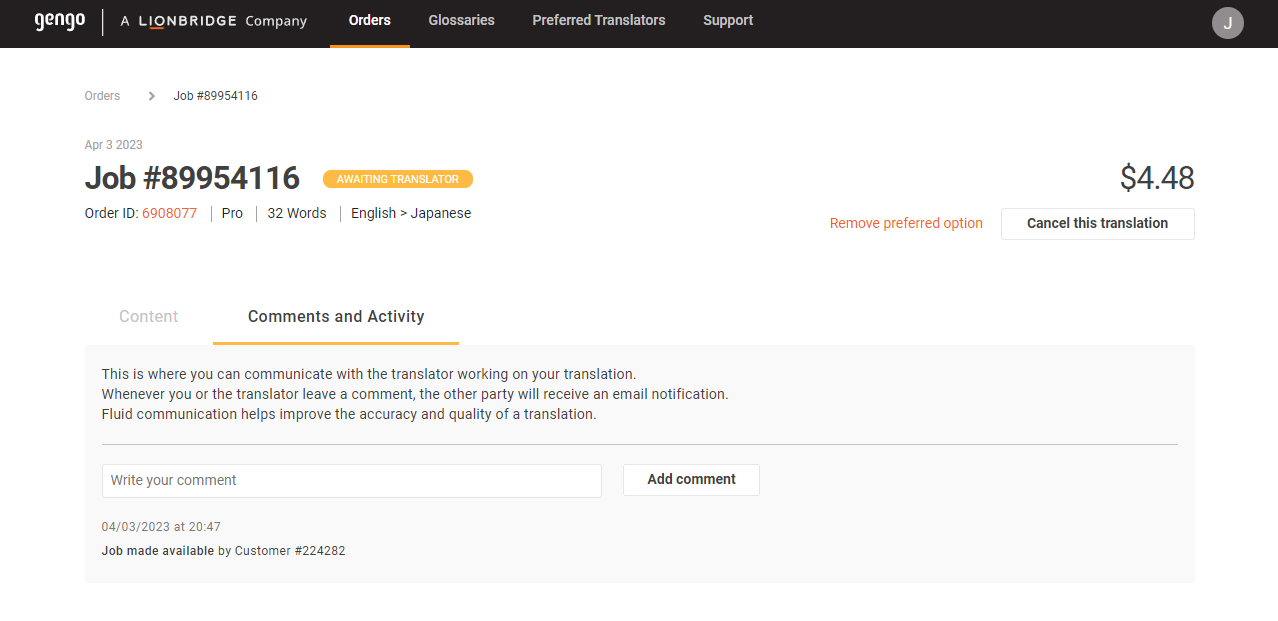This screenshot has width=1278, height=621.
Task: Open the Orders nav item
Action: tap(370, 21)
